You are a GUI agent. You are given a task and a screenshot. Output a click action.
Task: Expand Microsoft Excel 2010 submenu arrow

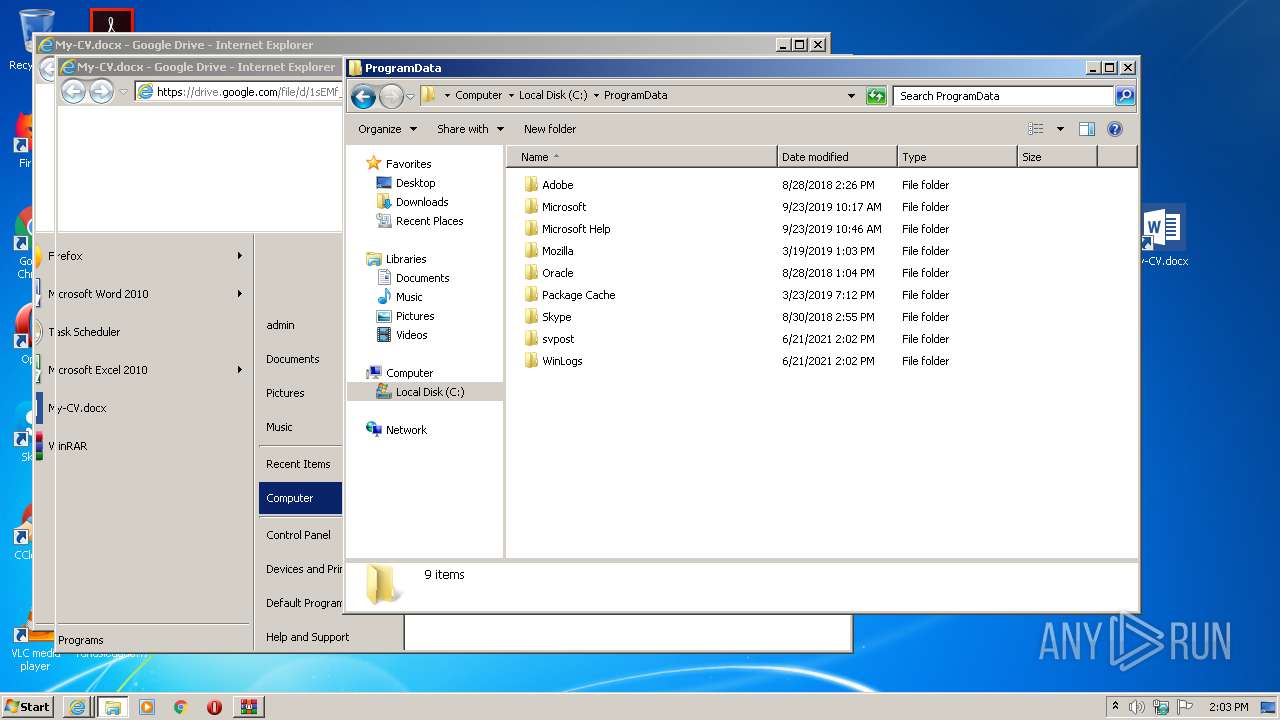(x=240, y=370)
